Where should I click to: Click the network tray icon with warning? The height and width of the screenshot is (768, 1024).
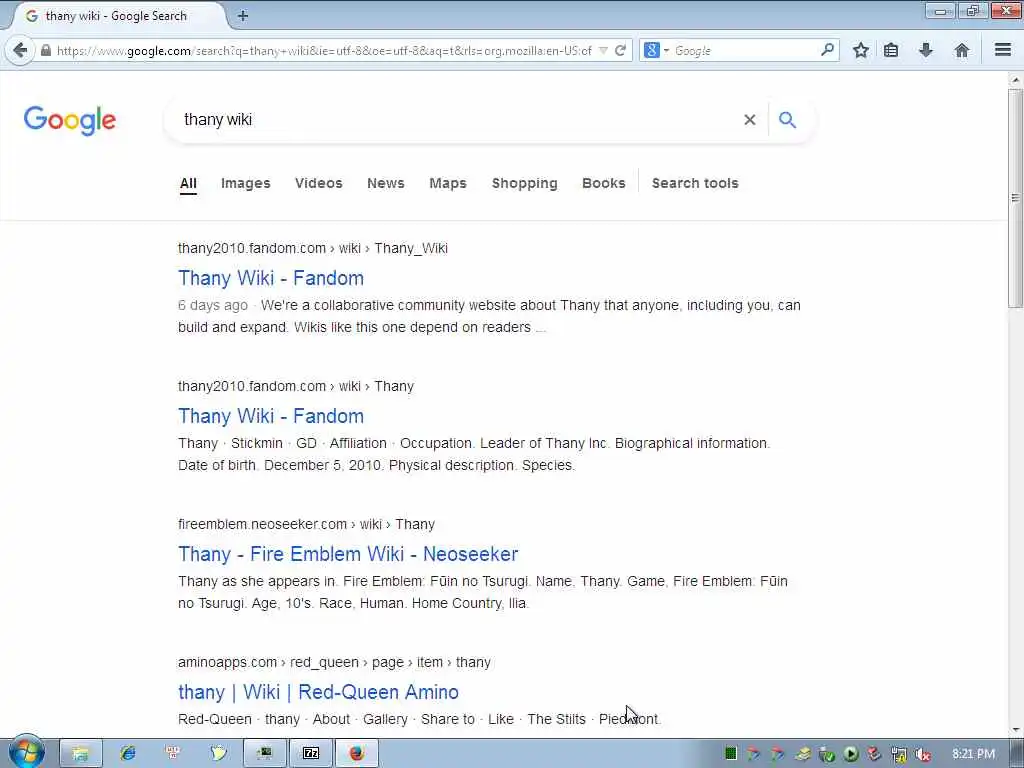pyautogui.click(x=899, y=754)
